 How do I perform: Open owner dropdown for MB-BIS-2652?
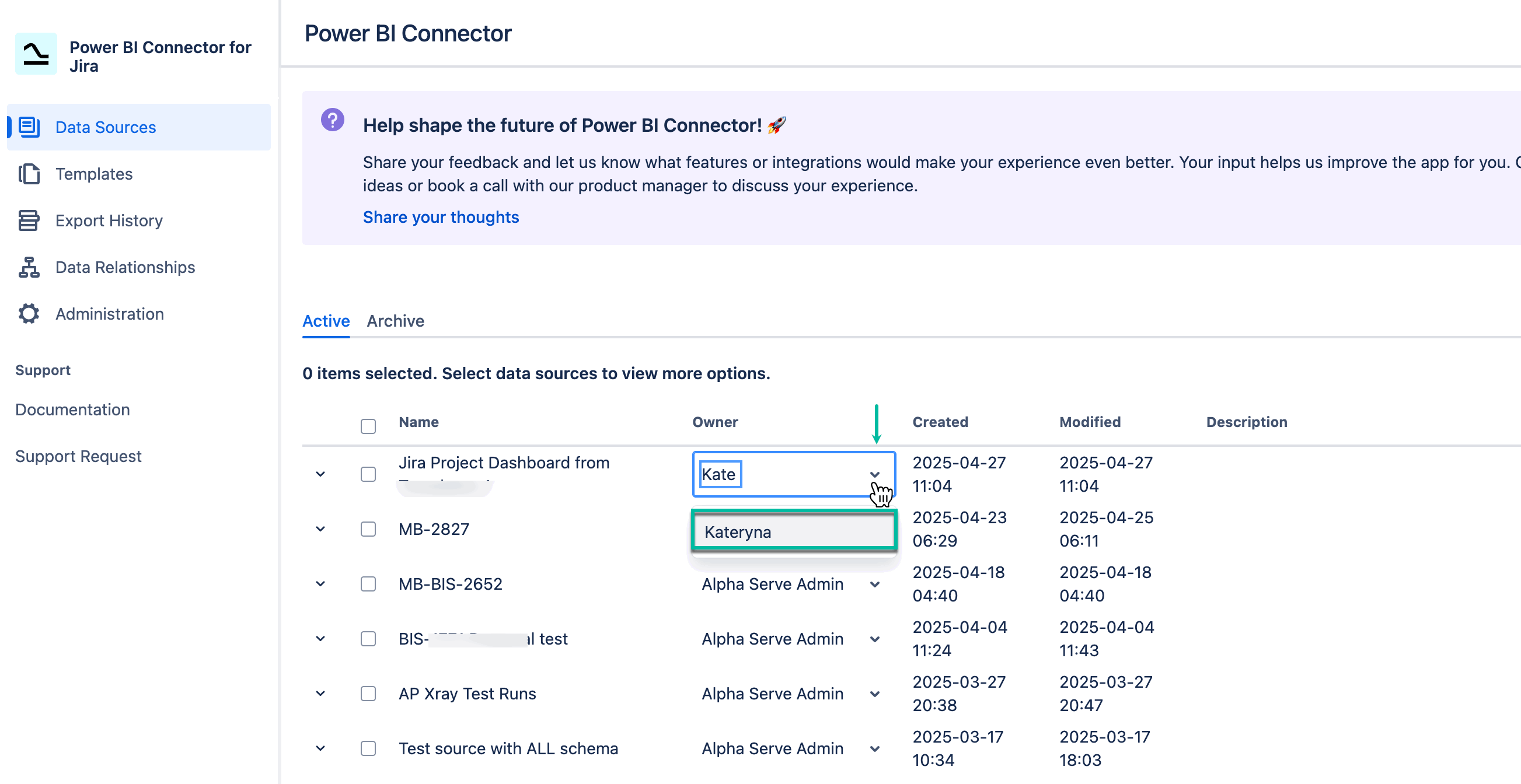pyautogui.click(x=874, y=584)
